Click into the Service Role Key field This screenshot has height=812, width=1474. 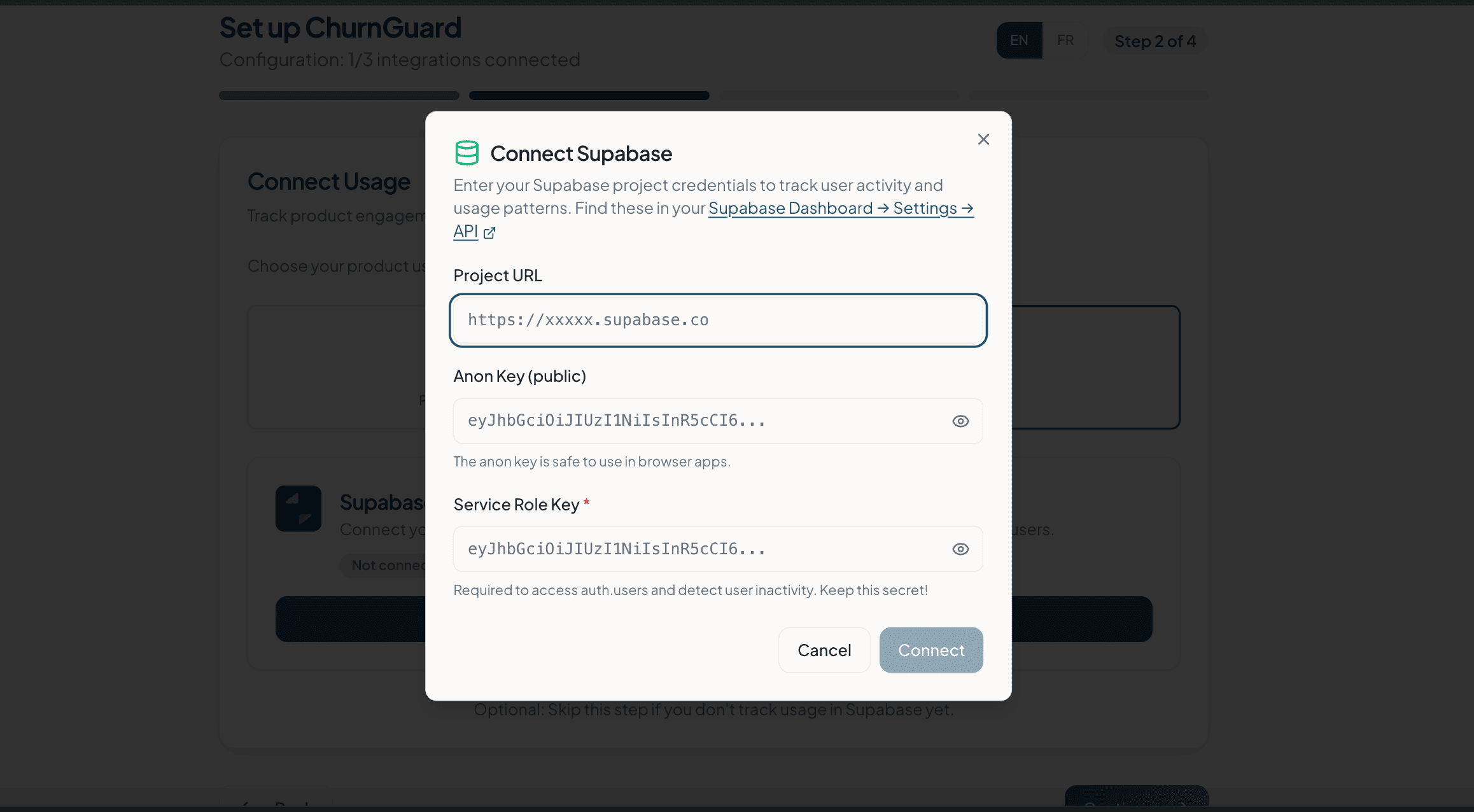coord(700,549)
